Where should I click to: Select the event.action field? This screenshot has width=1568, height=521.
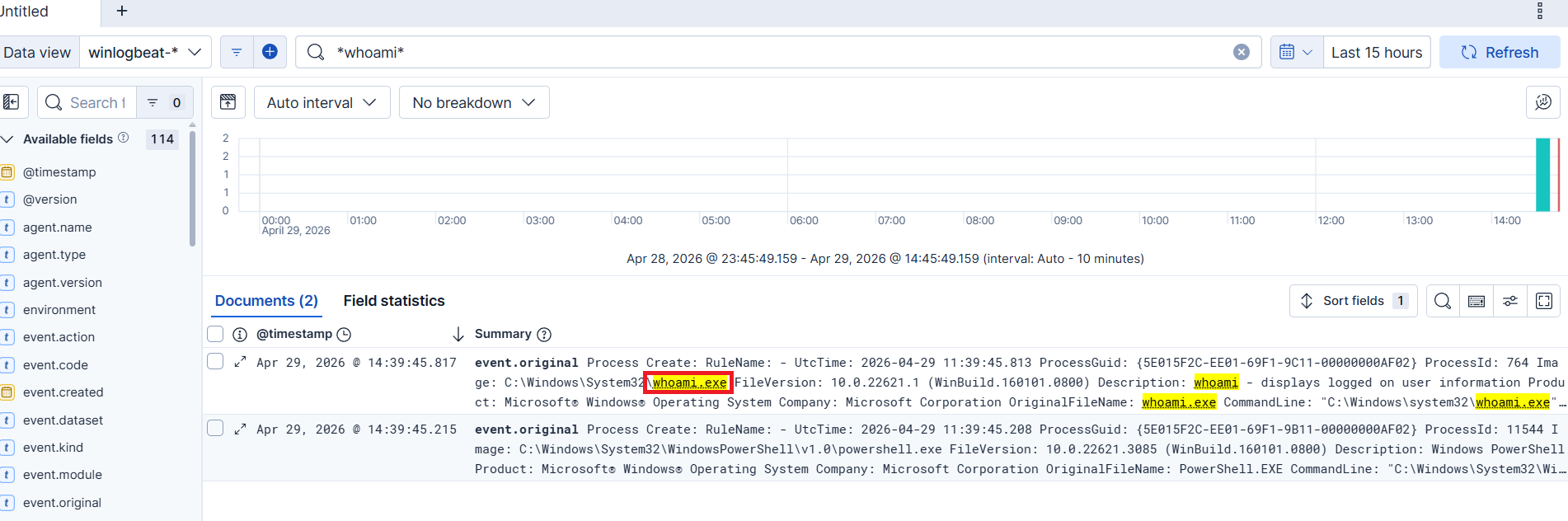(x=59, y=337)
